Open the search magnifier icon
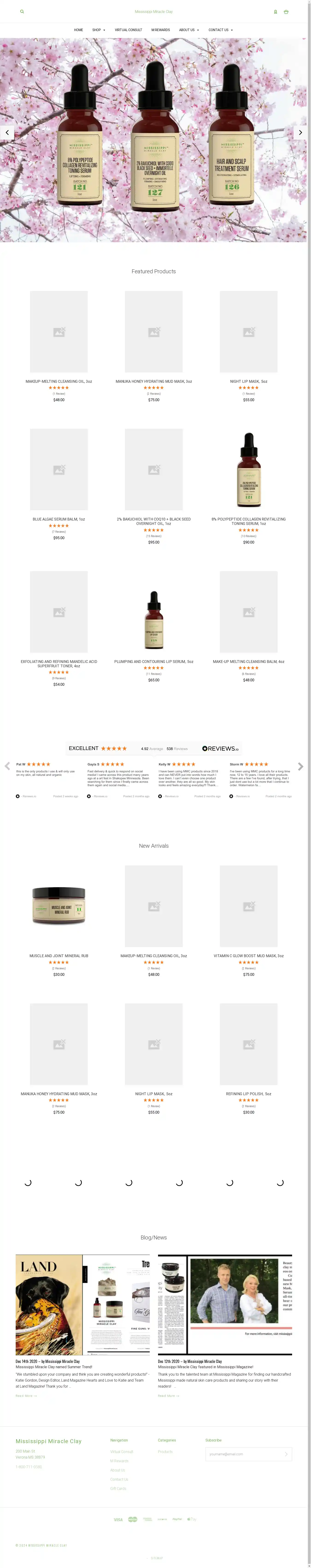This screenshot has height=1568, width=311. tap(22, 12)
